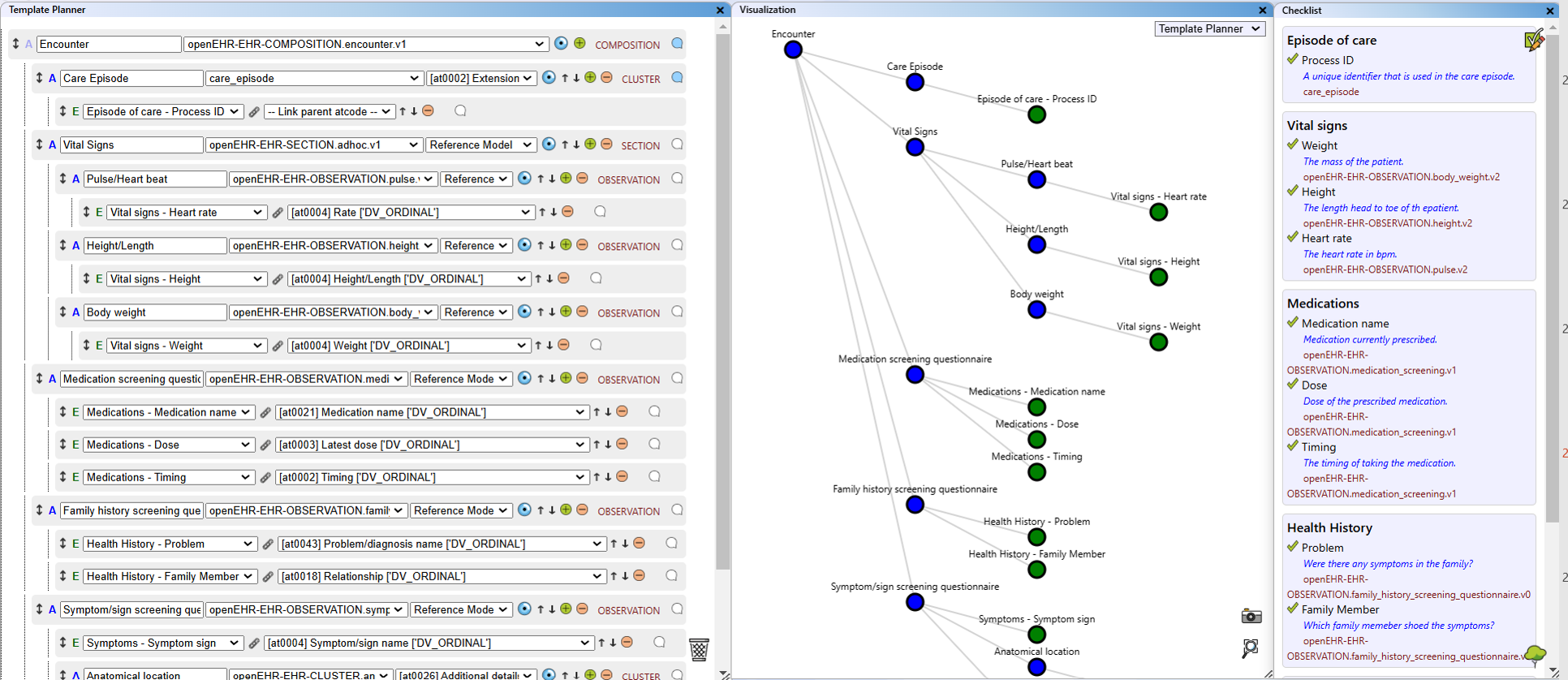Click the Height/Length name input field
Image resolution: width=1568 pixels, height=680 pixels.
(x=154, y=246)
